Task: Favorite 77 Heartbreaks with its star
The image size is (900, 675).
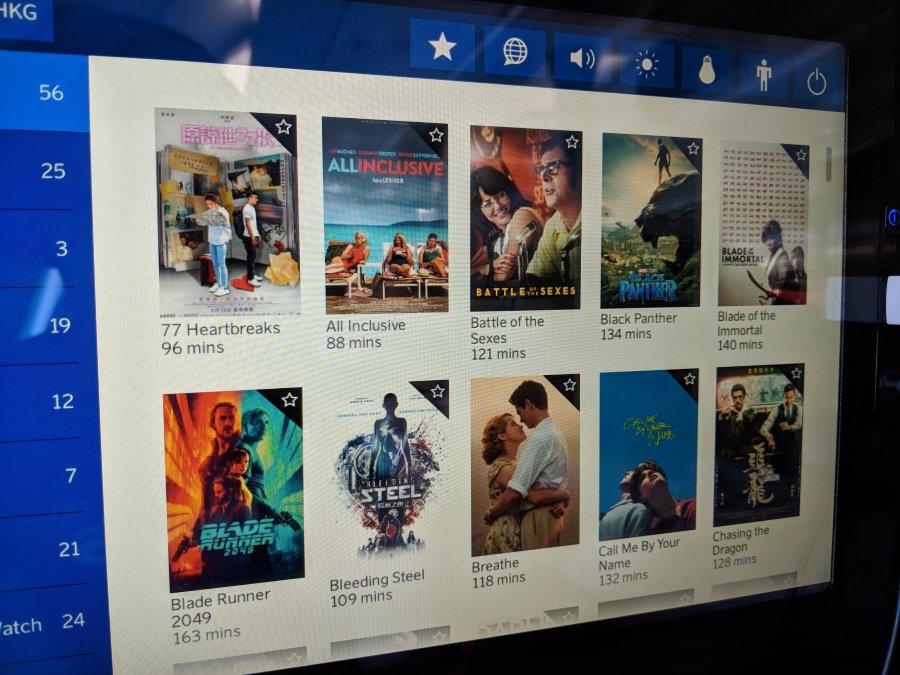Action: 284,127
